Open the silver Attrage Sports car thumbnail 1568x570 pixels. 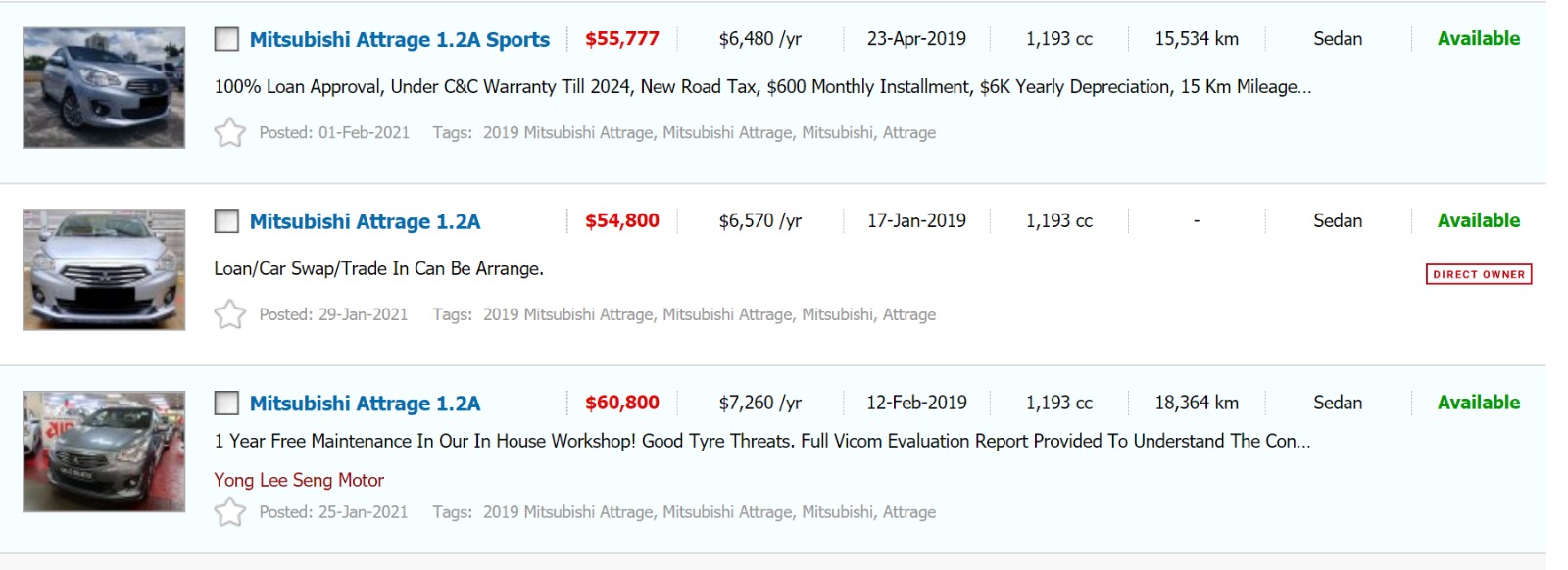pos(104,88)
